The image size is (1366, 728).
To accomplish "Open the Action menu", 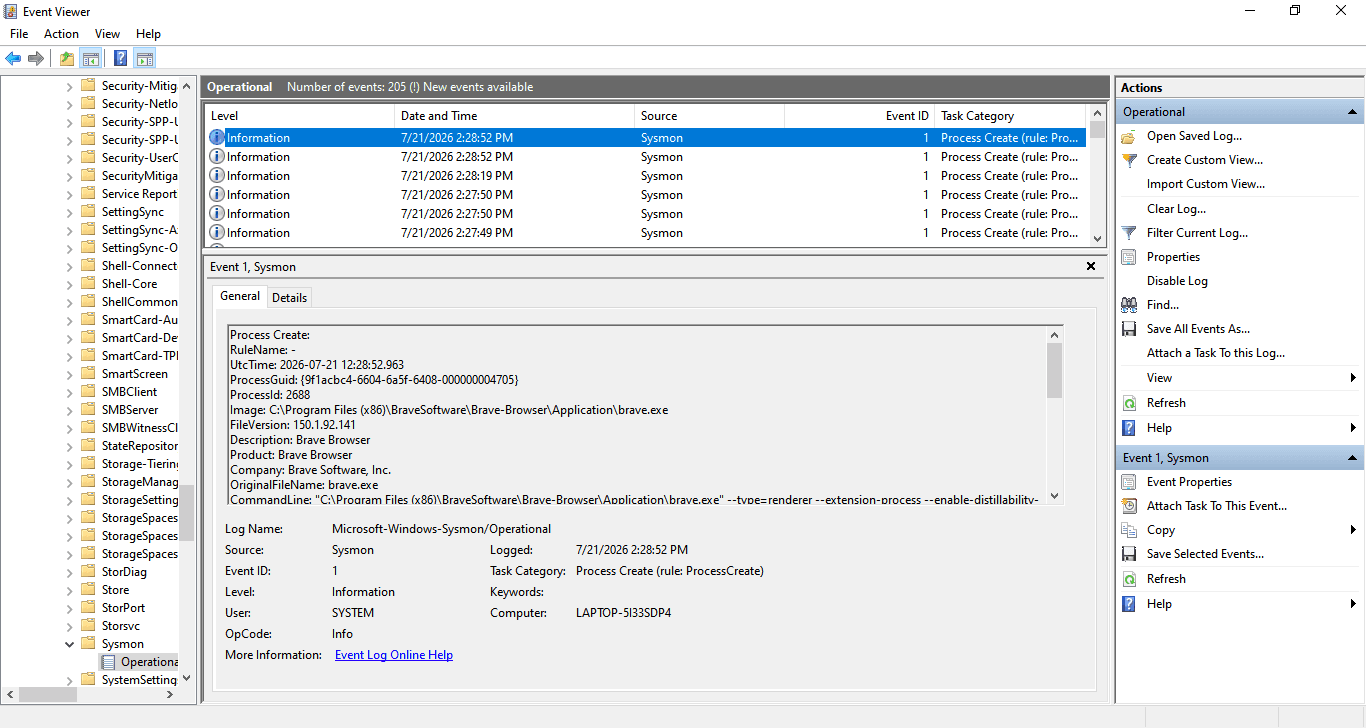I will point(61,34).
